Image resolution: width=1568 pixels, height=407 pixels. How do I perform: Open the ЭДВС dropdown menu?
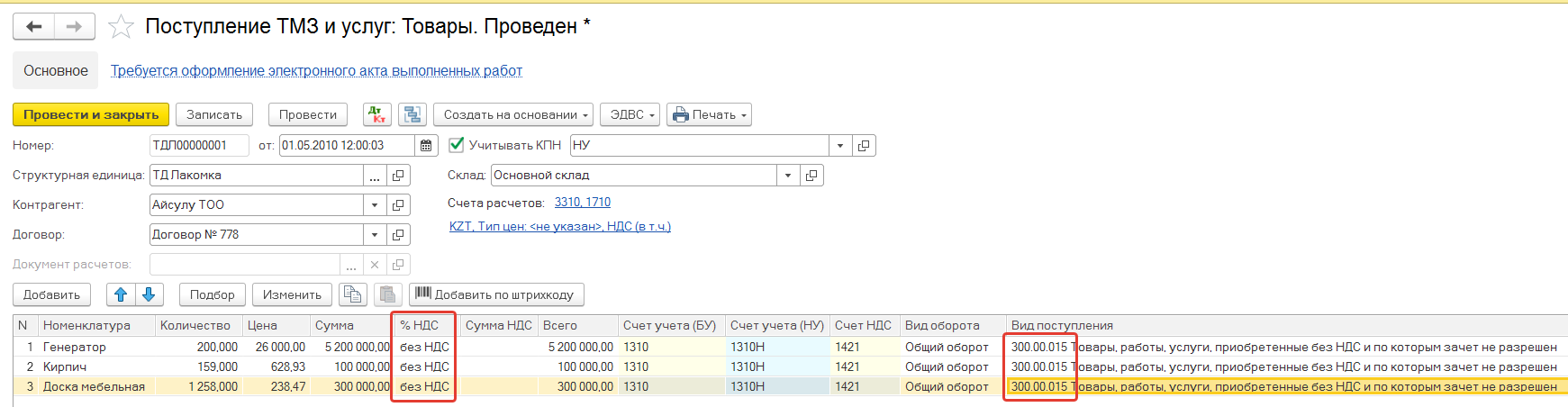(630, 114)
